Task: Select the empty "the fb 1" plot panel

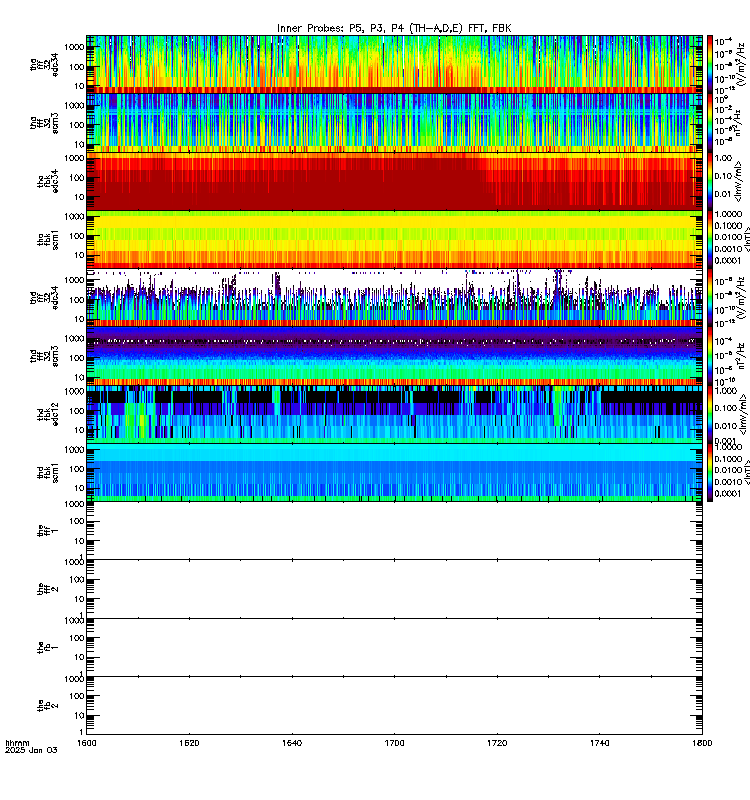Action: point(394,647)
